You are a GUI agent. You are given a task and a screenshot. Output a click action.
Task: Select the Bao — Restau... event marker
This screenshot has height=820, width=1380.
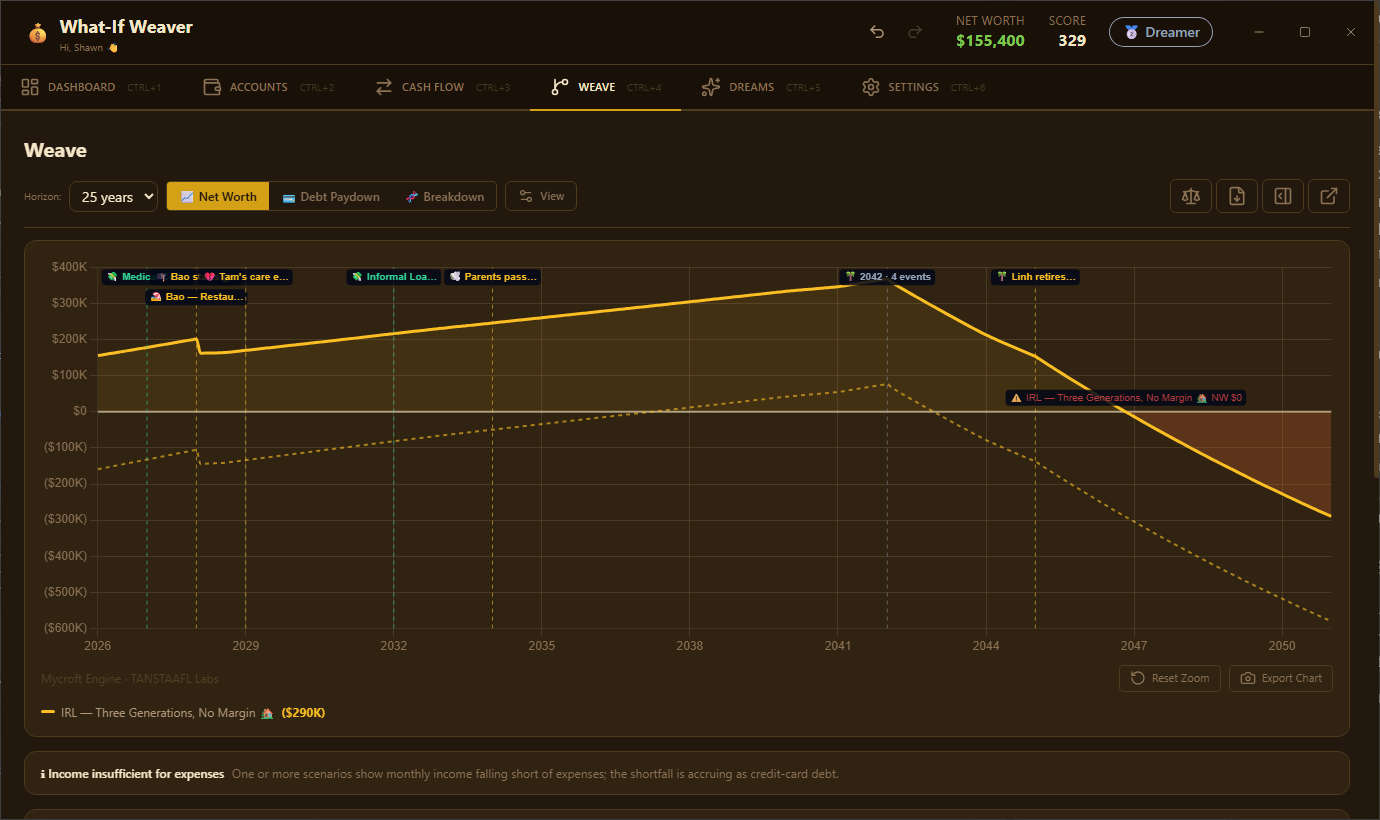(196, 297)
